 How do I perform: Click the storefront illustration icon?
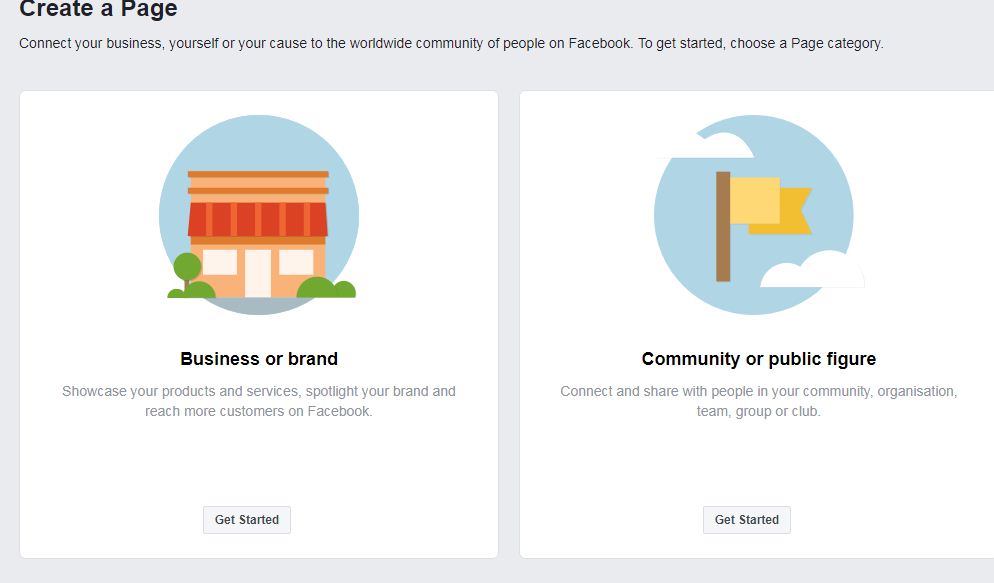pos(258,214)
